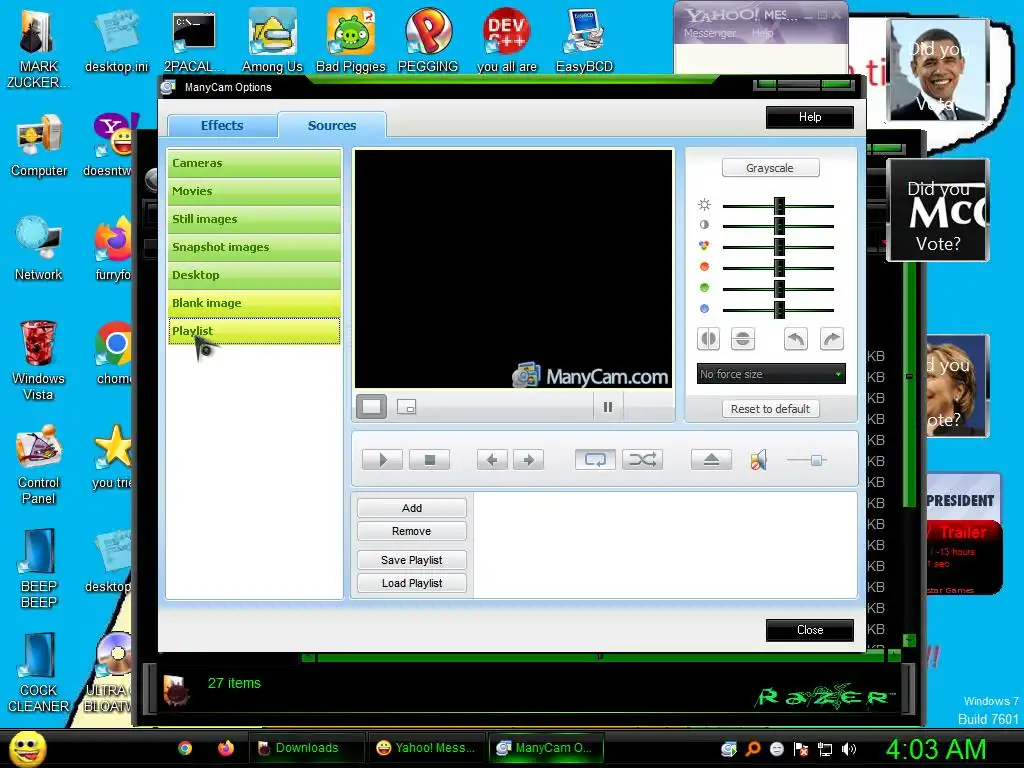Adjust the brightness slider
1024x768 pixels.
(x=778, y=206)
